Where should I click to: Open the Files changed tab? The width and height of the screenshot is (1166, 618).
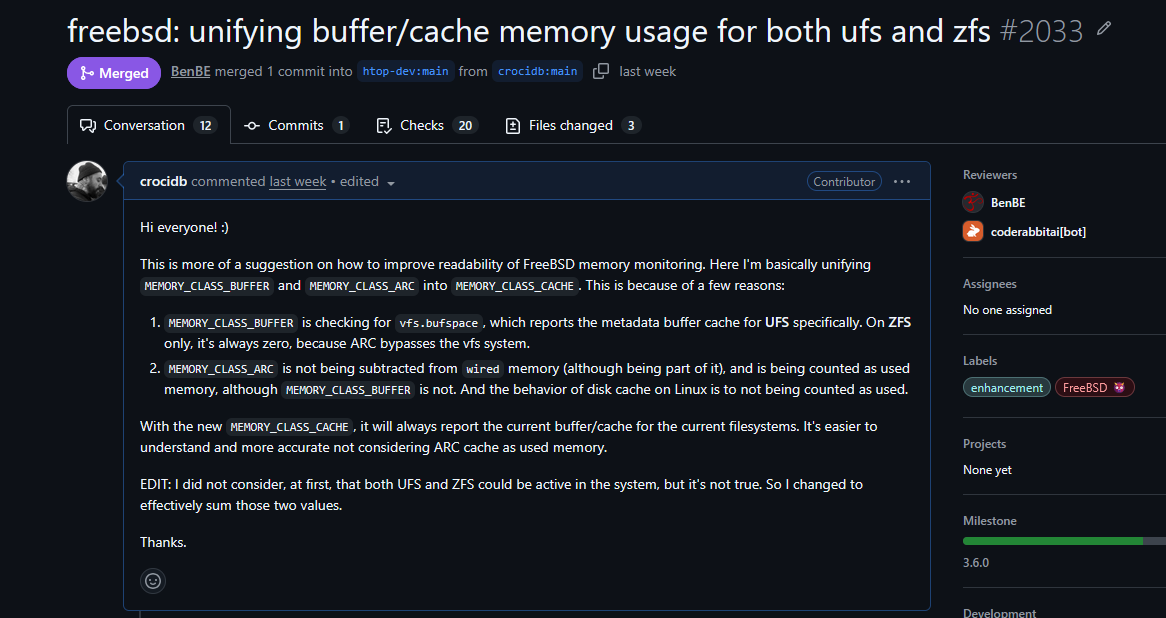click(x=572, y=126)
